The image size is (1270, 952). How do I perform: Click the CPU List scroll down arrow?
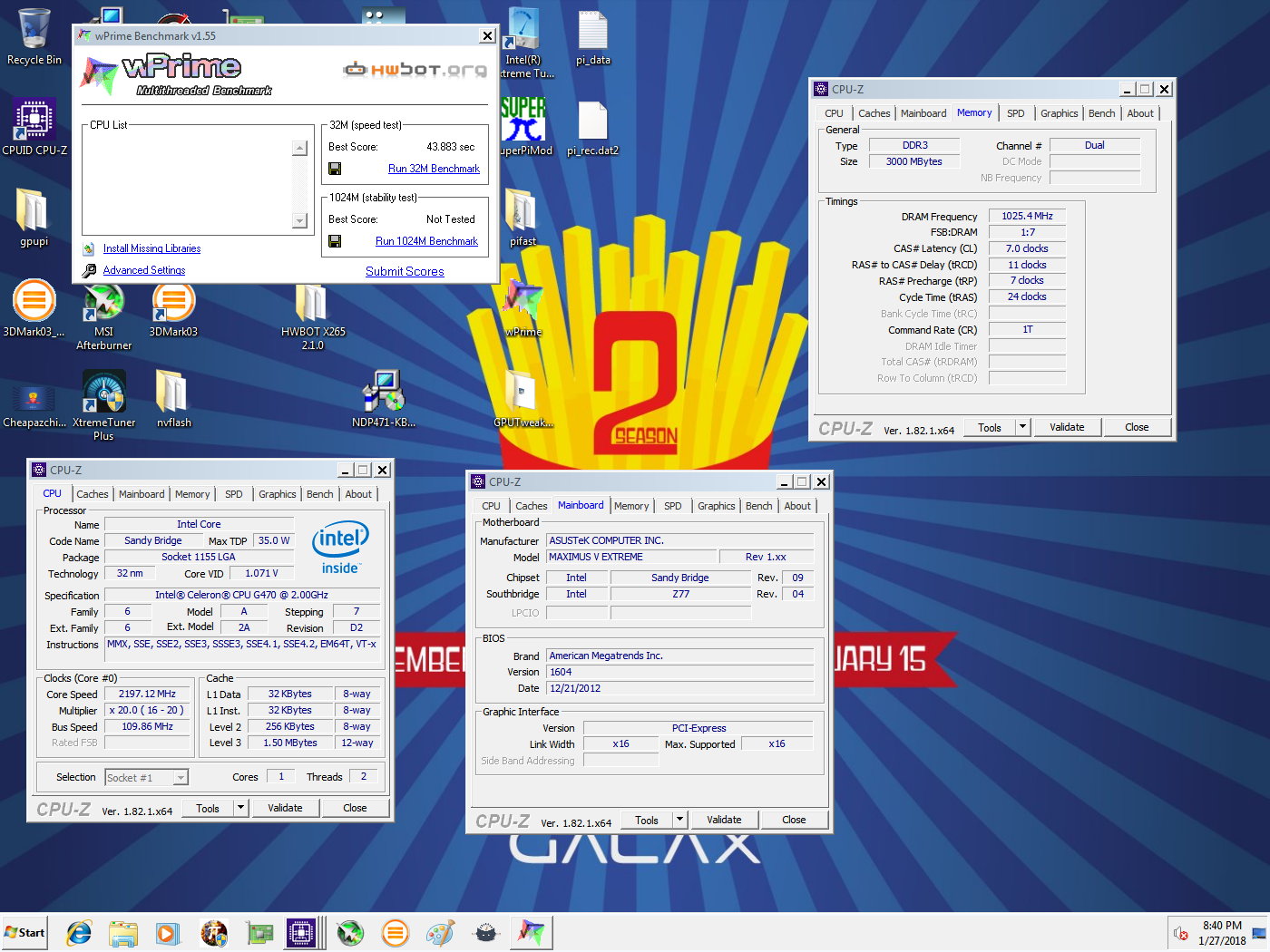coord(299,220)
